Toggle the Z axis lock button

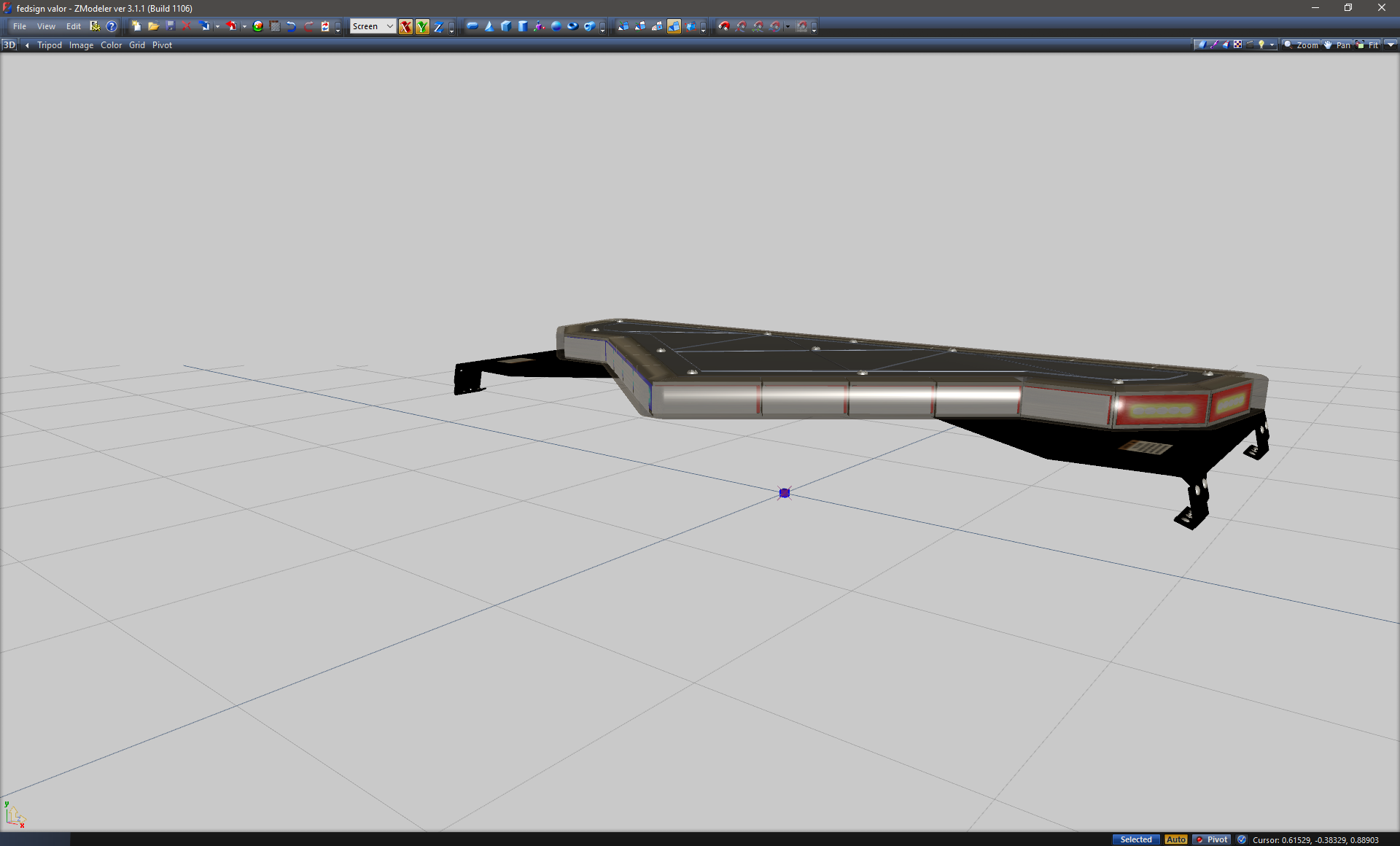click(438, 27)
